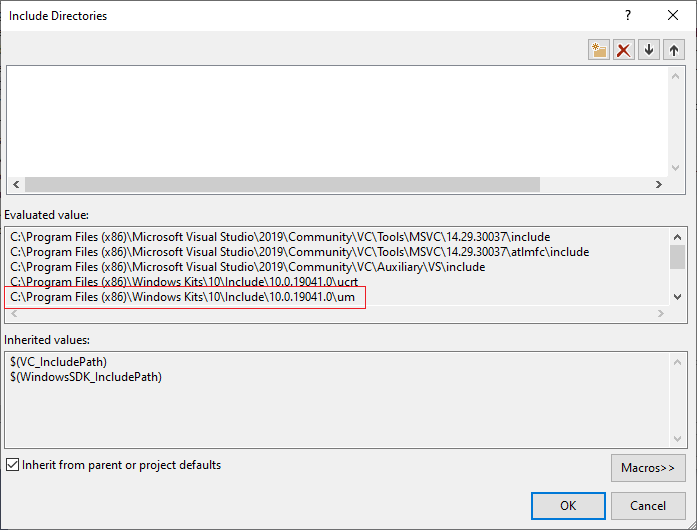Click the question mark help button
697x530 pixels.
tap(628, 16)
